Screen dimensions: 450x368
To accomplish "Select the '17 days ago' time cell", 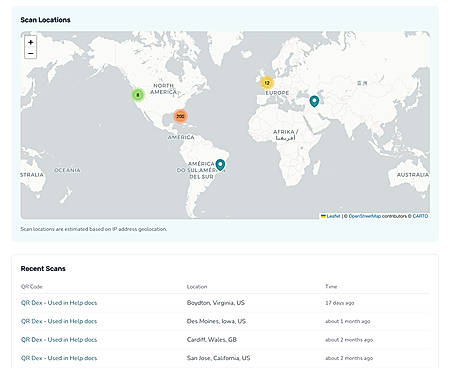I will [x=340, y=303].
